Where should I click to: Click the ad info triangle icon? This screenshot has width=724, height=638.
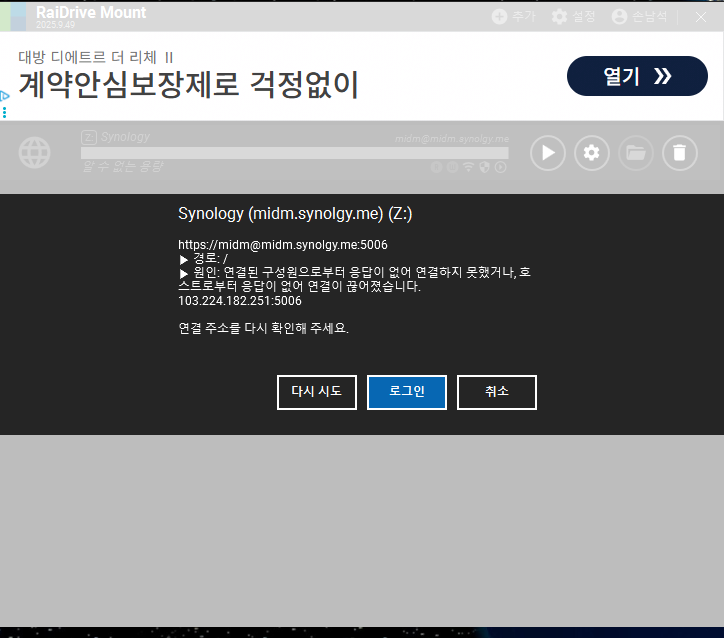pos(5,97)
